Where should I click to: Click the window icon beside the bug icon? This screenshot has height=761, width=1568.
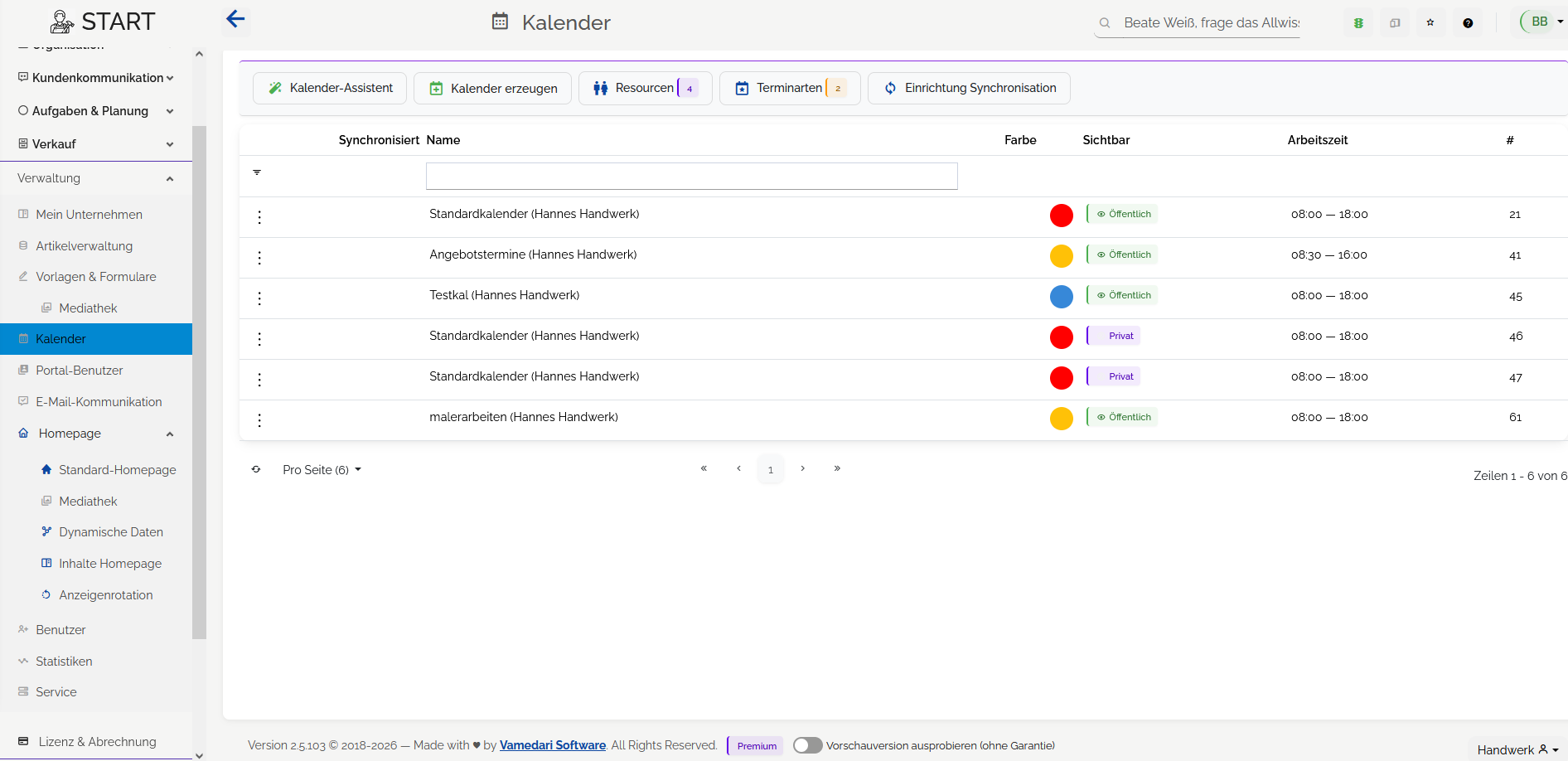coord(1395,23)
